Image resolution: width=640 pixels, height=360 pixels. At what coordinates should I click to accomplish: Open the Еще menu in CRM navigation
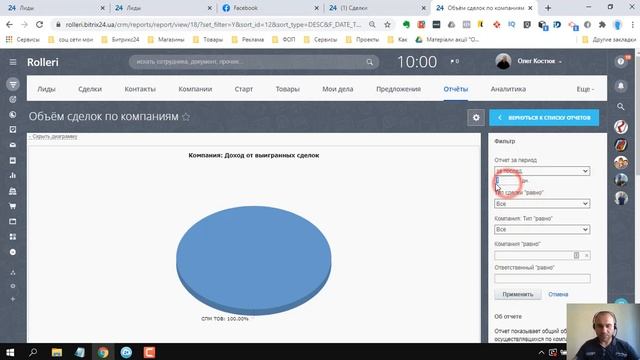[x=585, y=89]
